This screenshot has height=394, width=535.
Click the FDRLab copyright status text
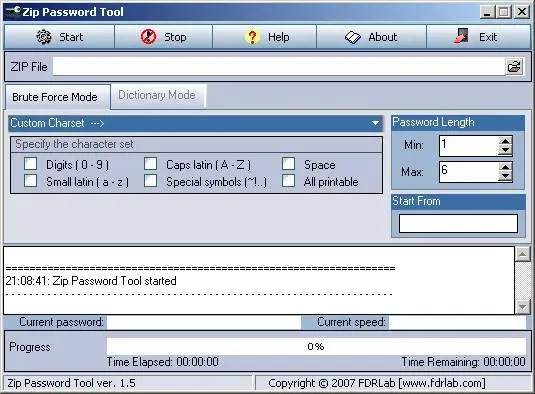377,383
